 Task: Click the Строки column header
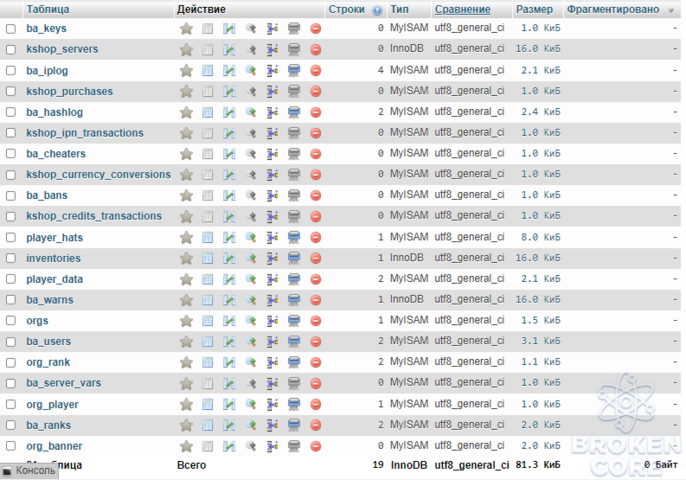[346, 9]
